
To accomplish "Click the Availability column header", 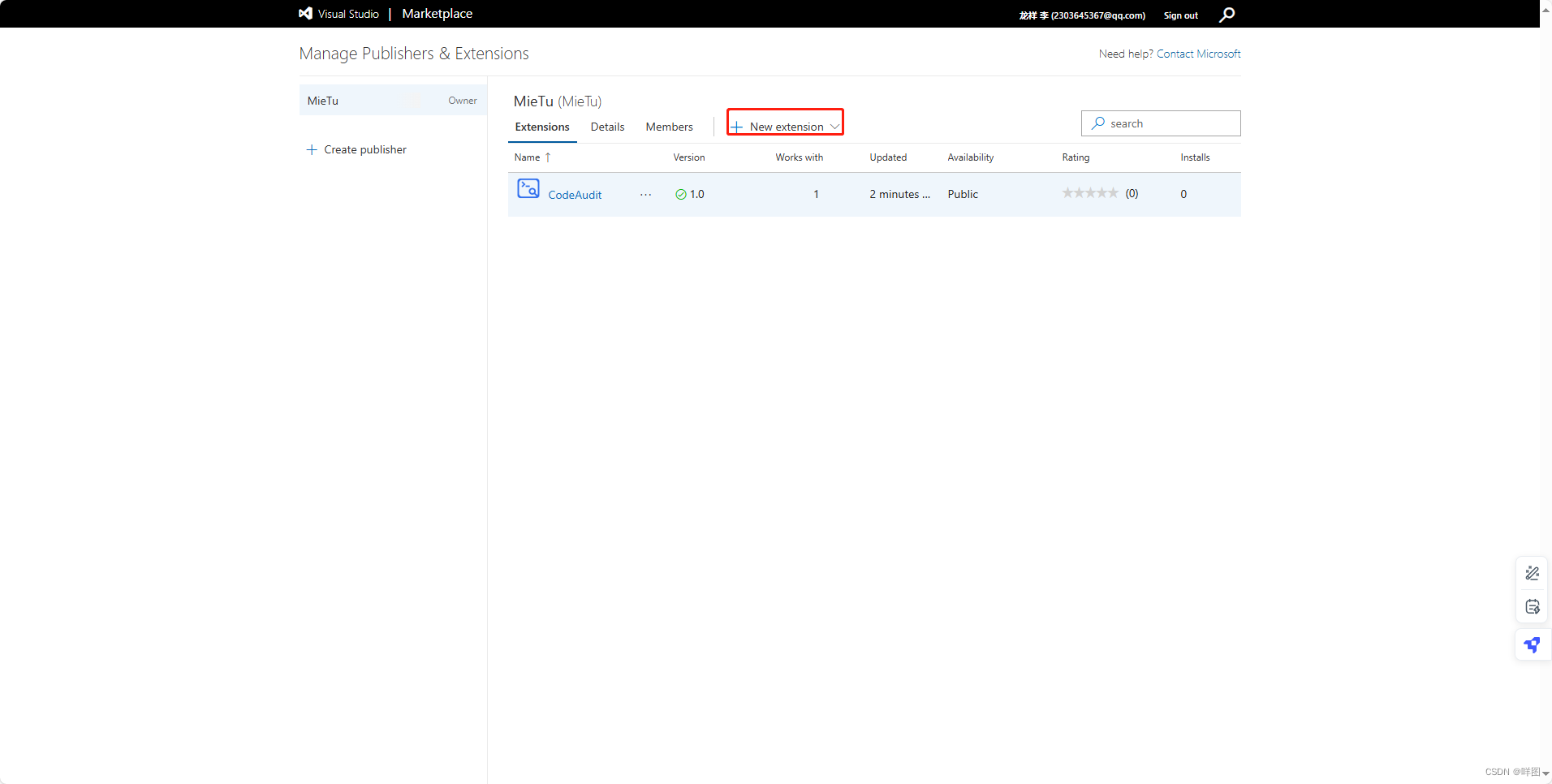I will coord(970,157).
